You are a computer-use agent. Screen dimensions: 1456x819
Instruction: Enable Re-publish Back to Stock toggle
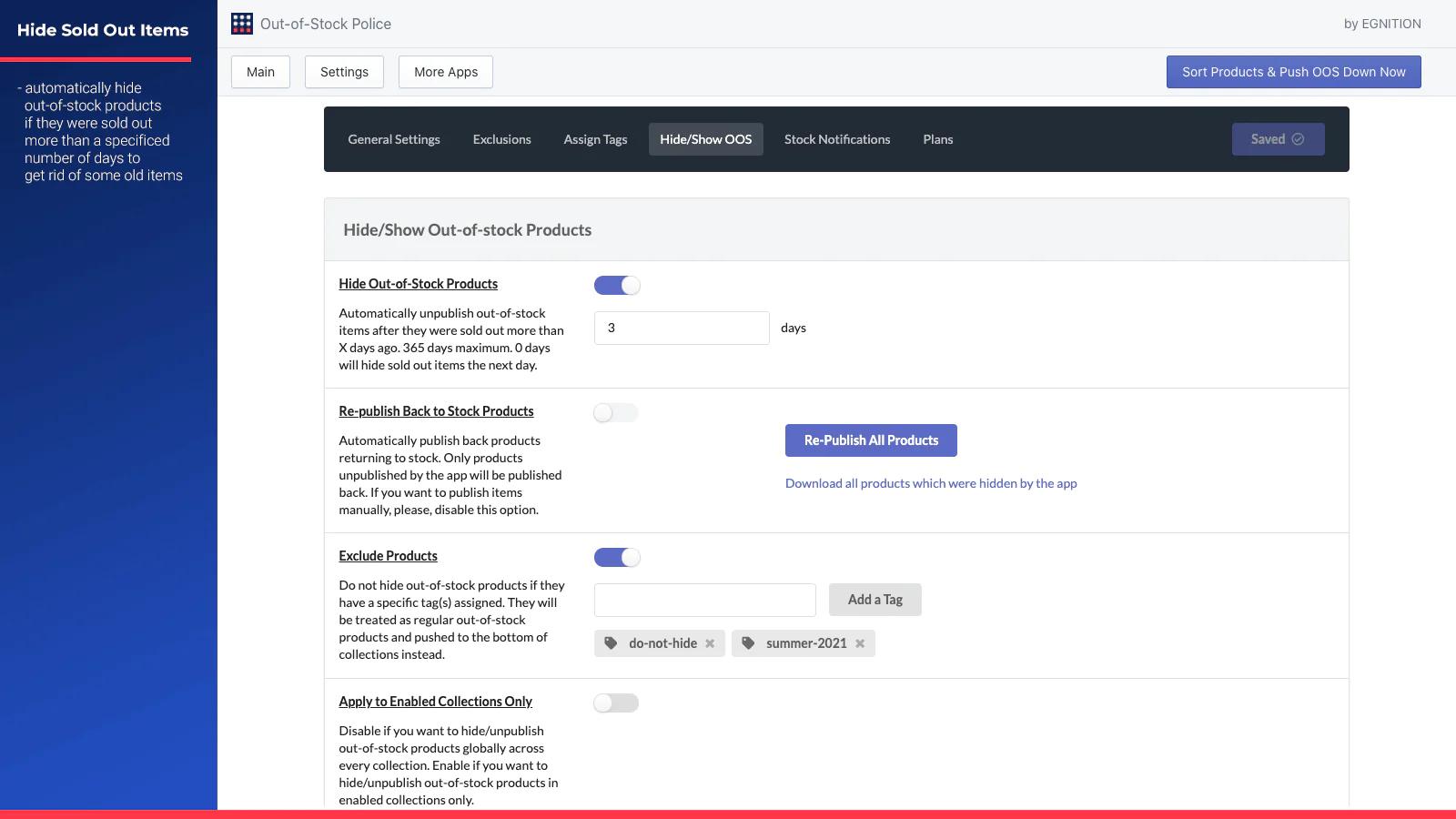coord(616,413)
